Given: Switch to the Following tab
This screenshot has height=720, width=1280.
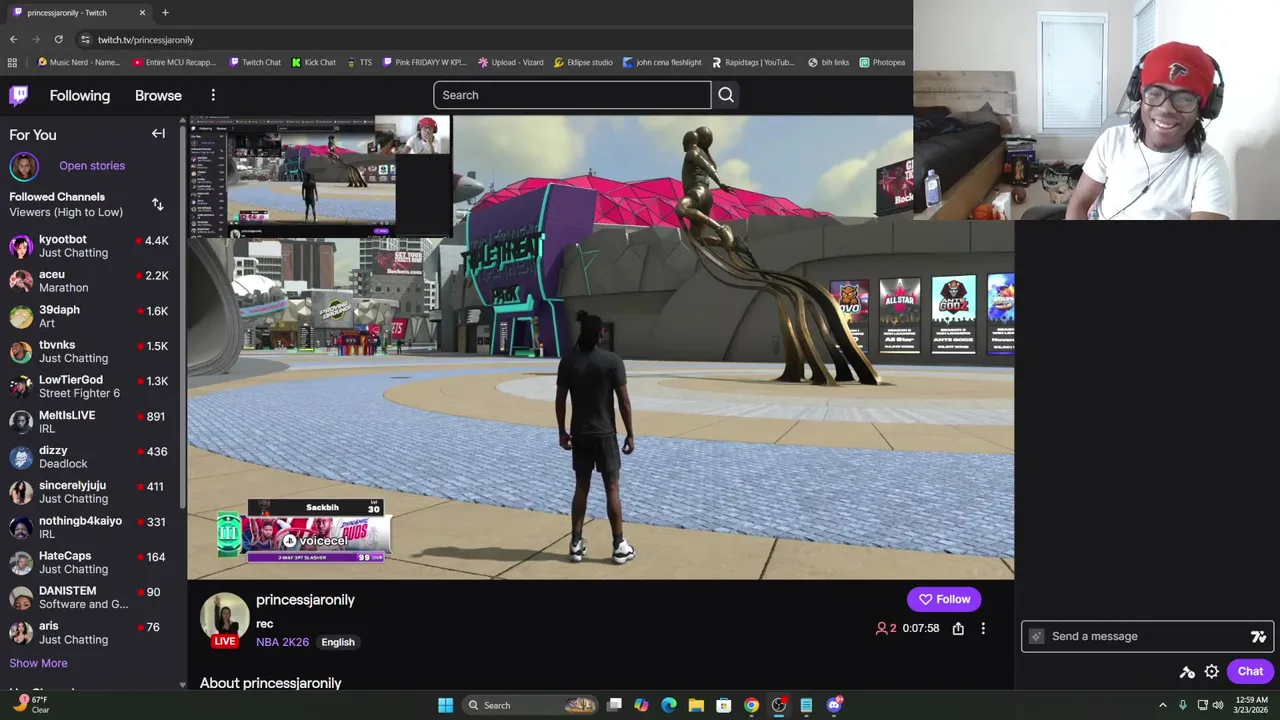Looking at the screenshot, I should pos(80,96).
